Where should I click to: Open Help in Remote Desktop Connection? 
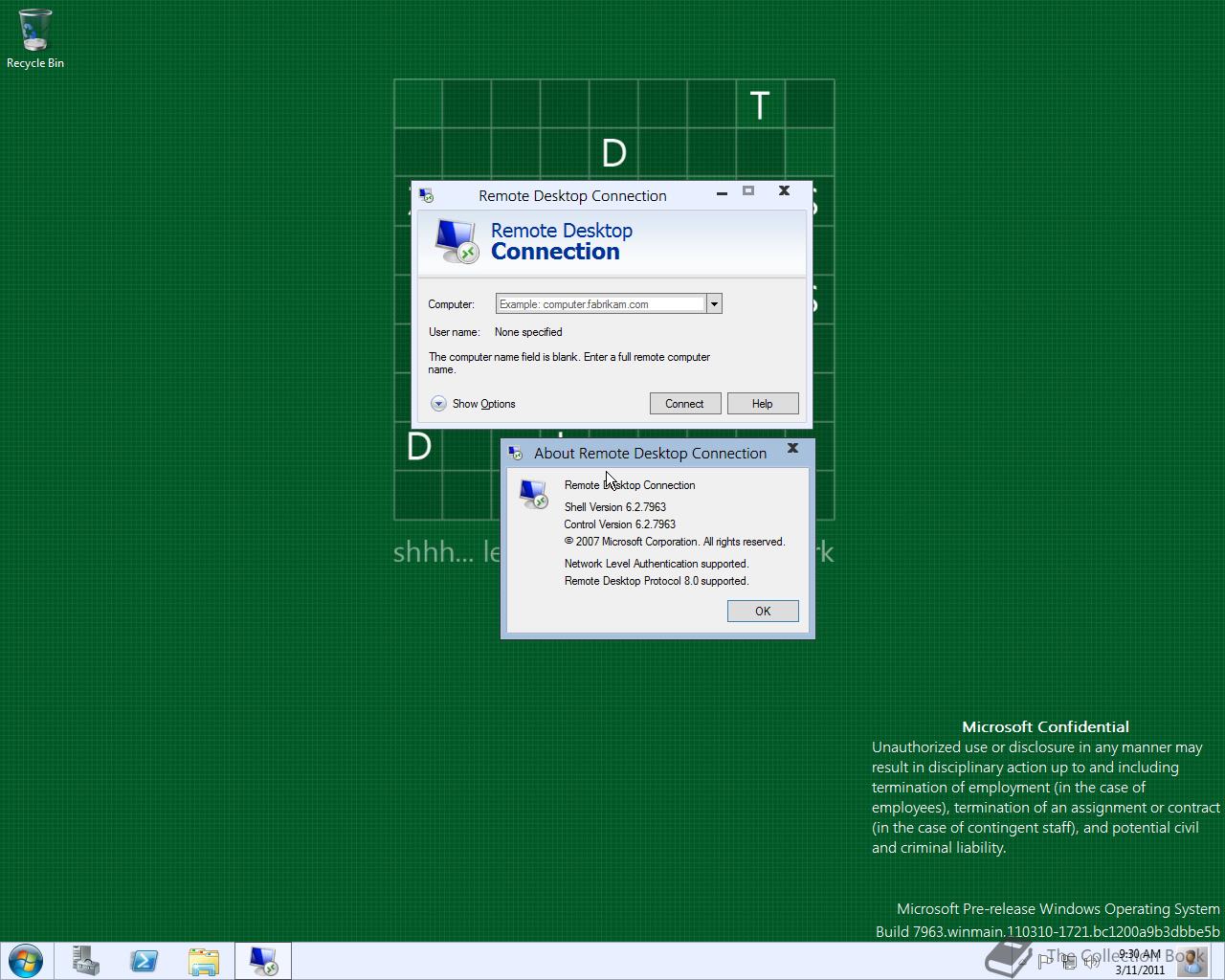pyautogui.click(x=762, y=404)
